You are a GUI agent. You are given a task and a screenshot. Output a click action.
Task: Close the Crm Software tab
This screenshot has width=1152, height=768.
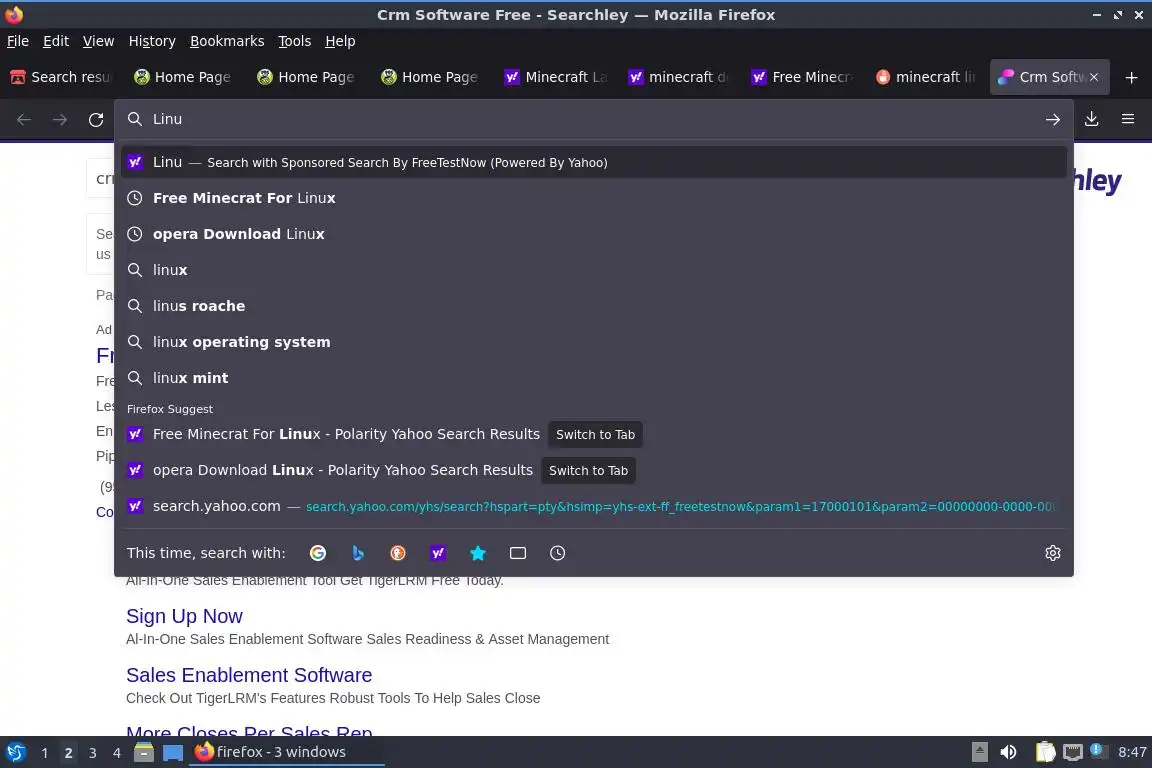(x=1093, y=77)
